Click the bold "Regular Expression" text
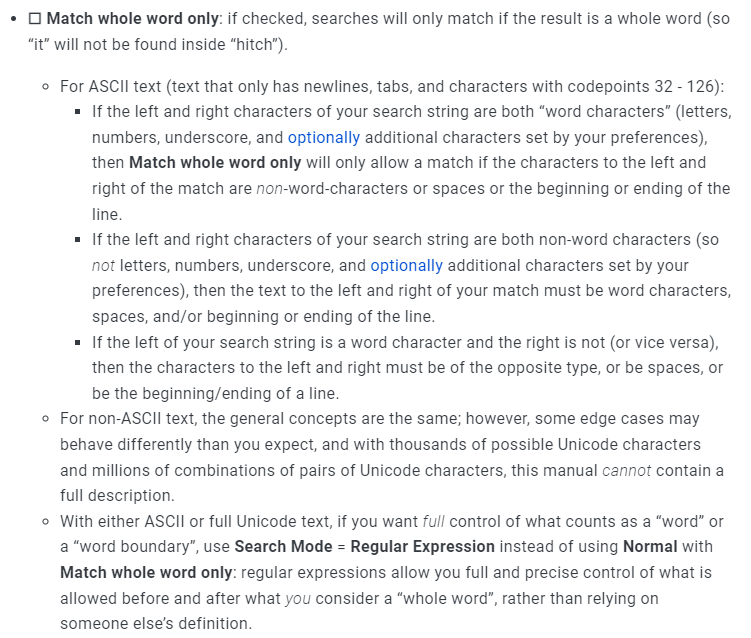Image resolution: width=751 pixels, height=638 pixels. (422, 547)
